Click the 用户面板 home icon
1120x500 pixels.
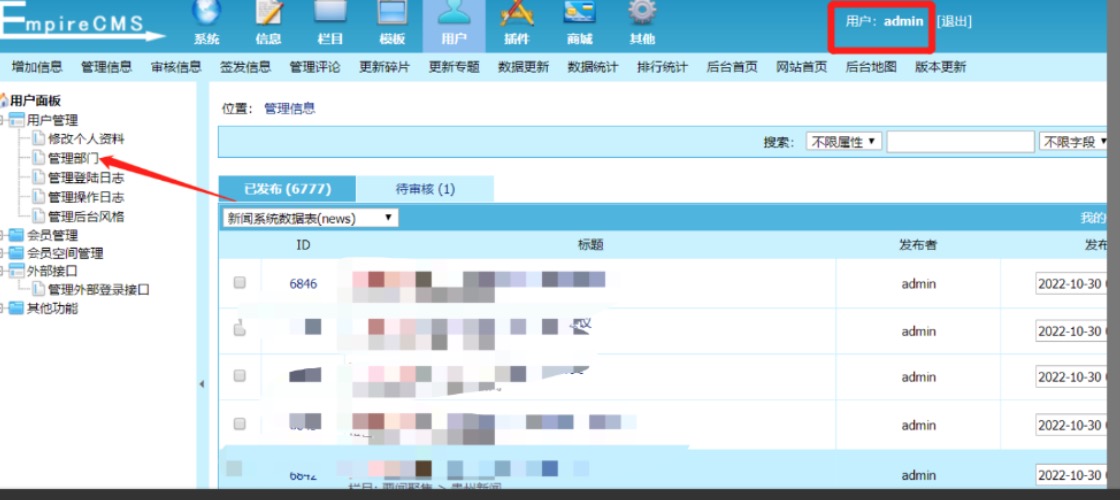click(4, 101)
